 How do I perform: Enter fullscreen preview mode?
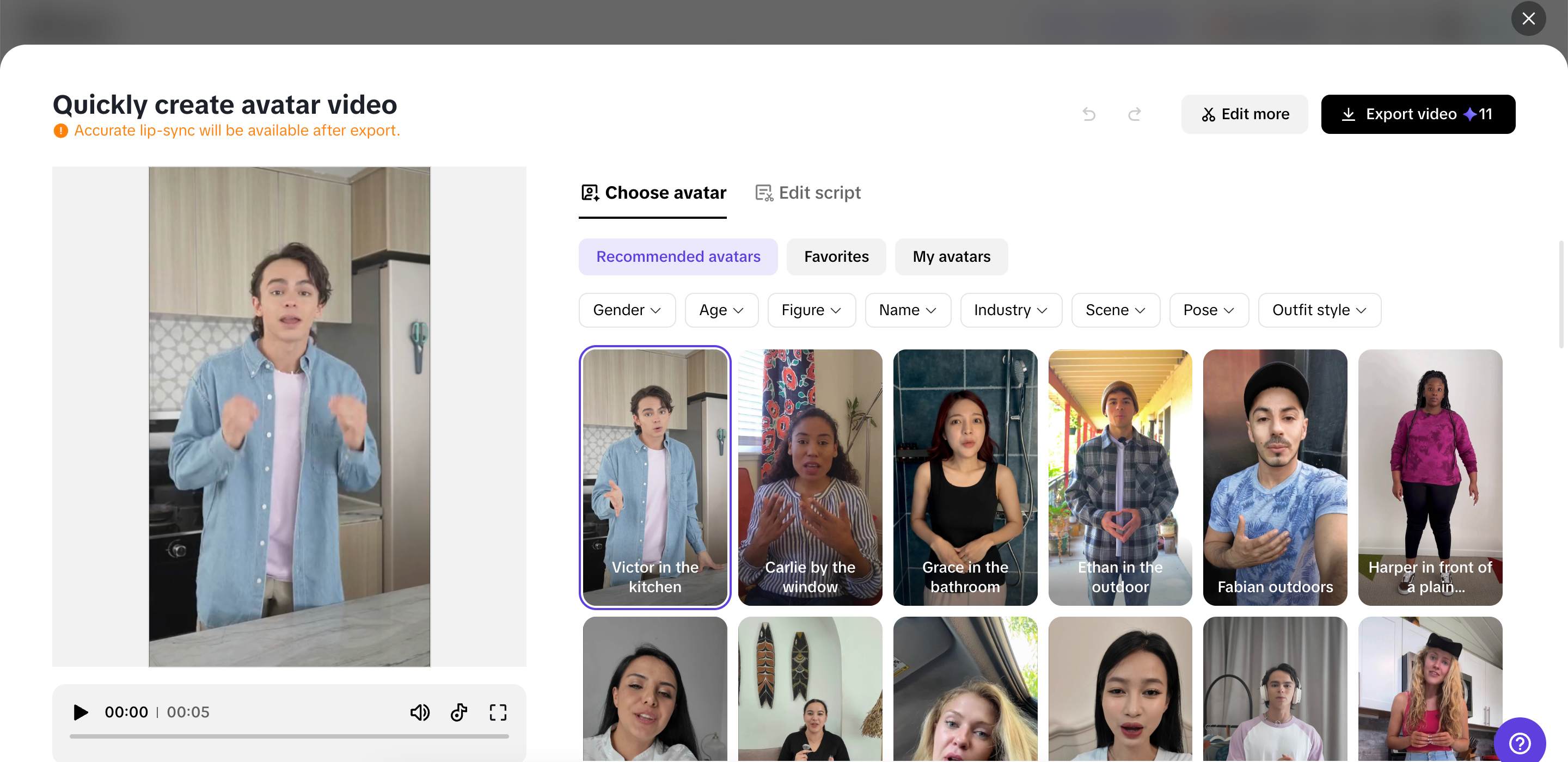[x=498, y=712]
